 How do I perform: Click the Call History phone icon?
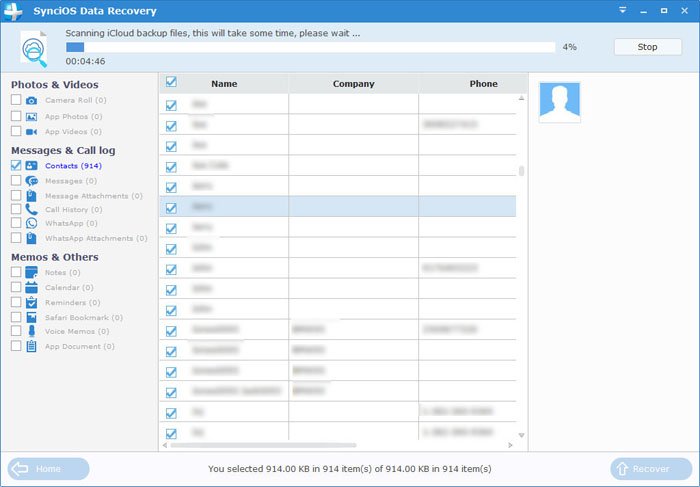[x=31, y=209]
